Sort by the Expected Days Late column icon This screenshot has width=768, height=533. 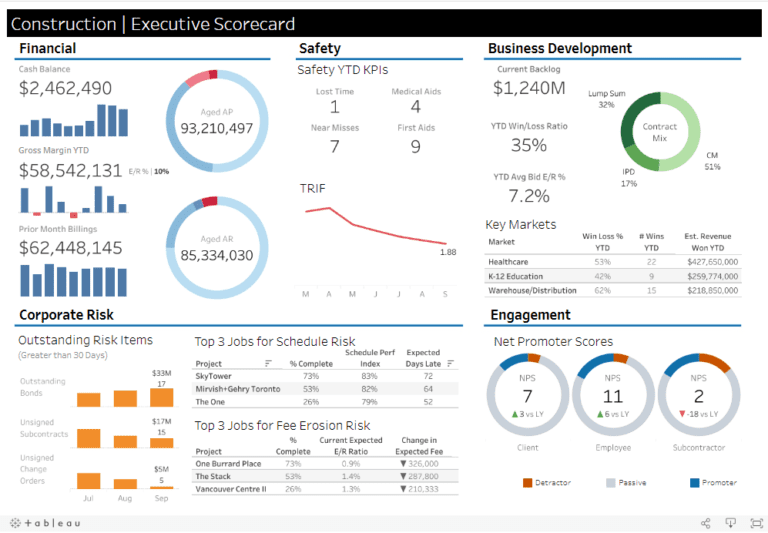coord(451,363)
